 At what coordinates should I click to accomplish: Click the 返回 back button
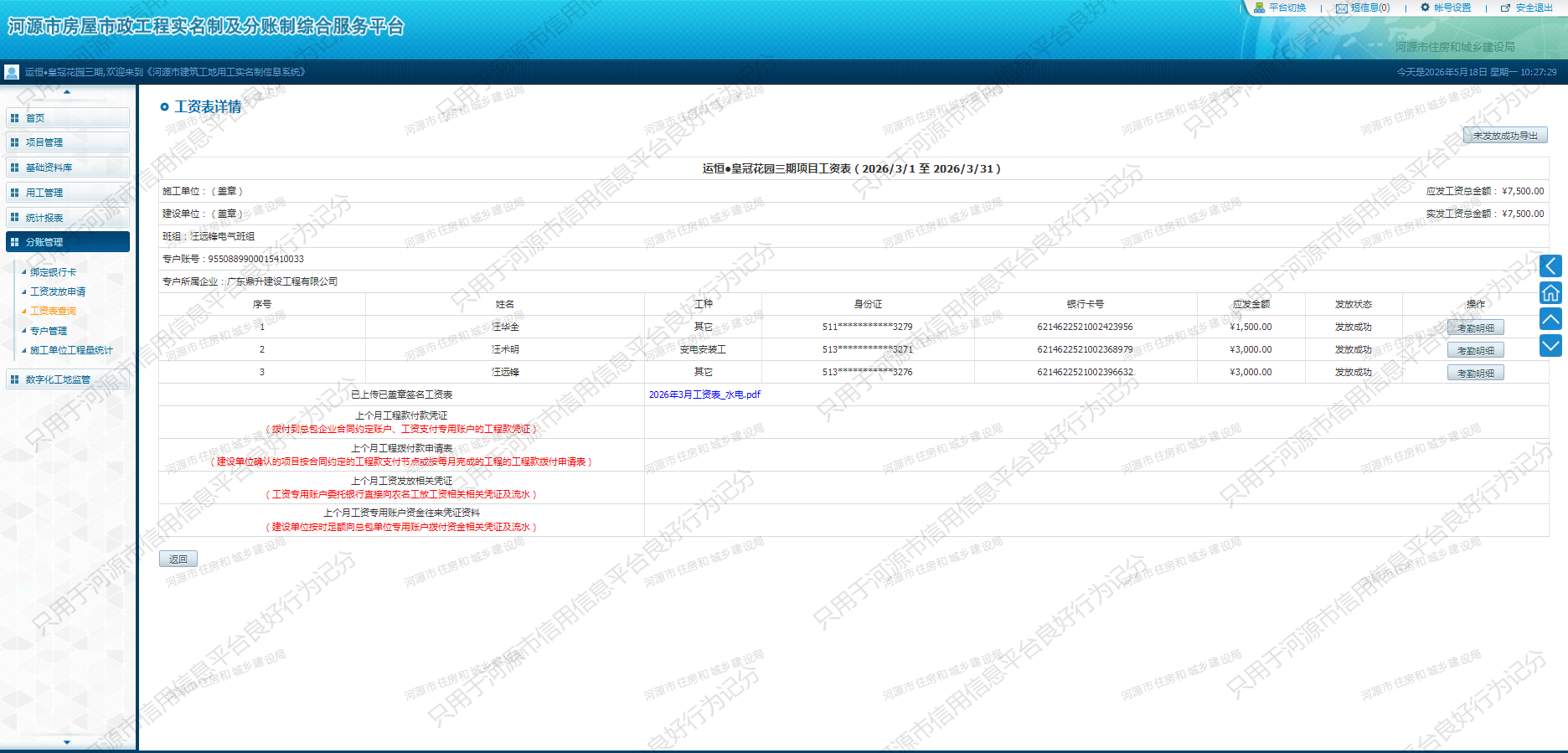(x=178, y=559)
